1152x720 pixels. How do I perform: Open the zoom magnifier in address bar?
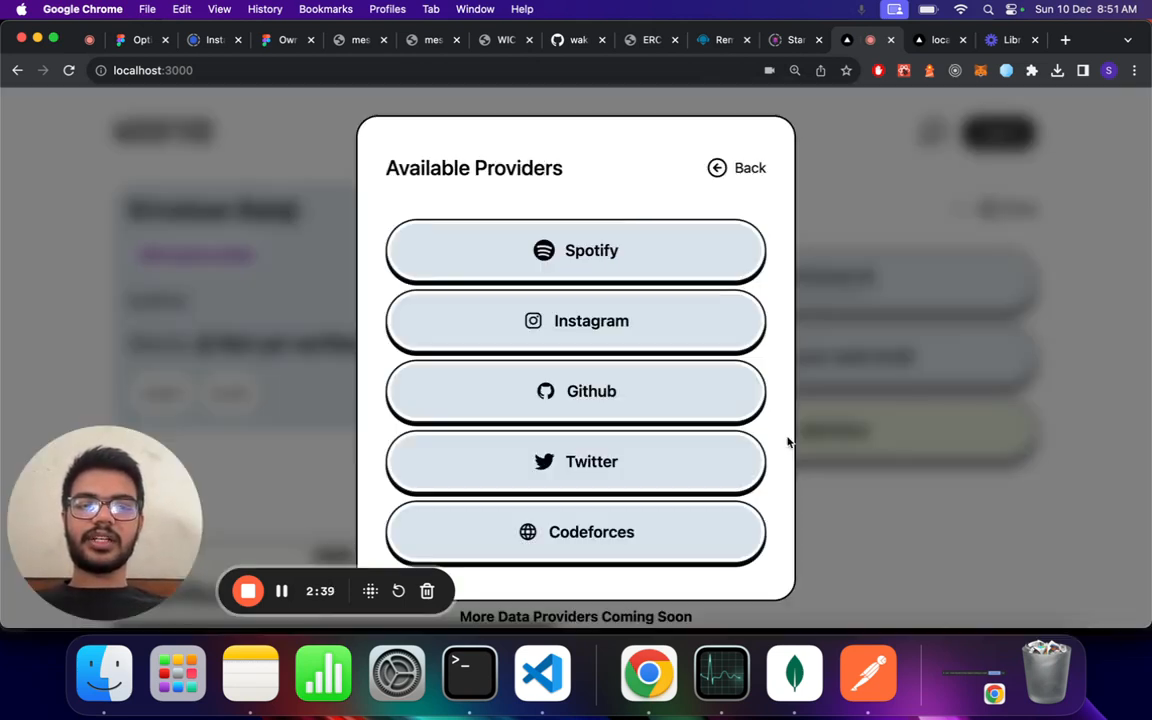tap(795, 71)
